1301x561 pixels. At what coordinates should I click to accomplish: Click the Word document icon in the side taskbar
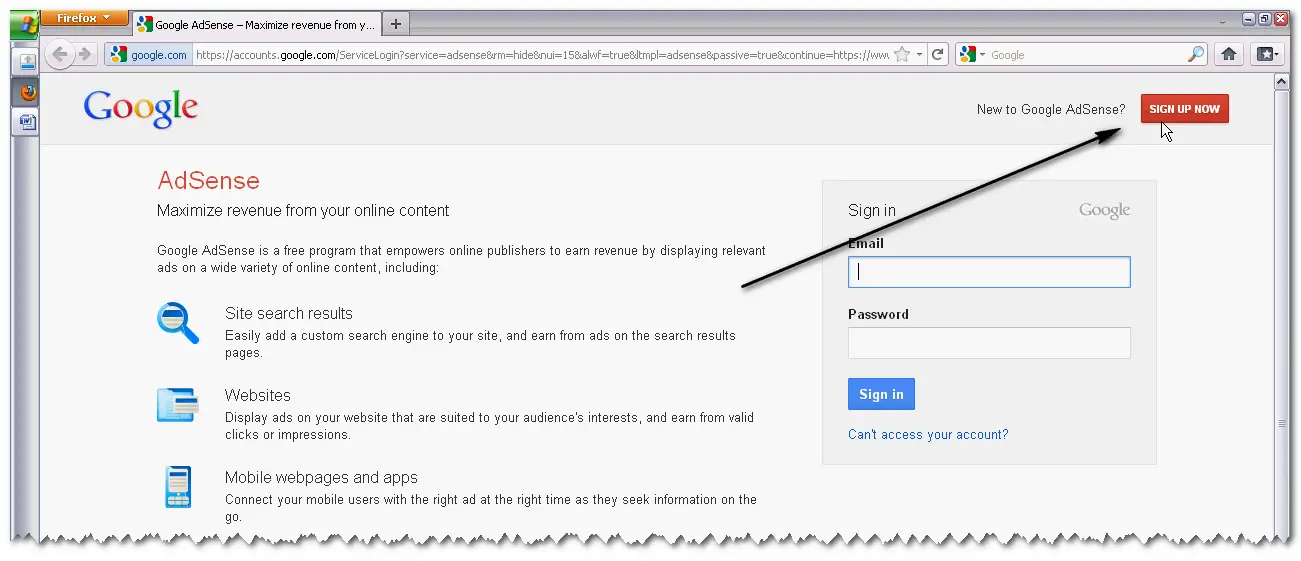pos(27,122)
